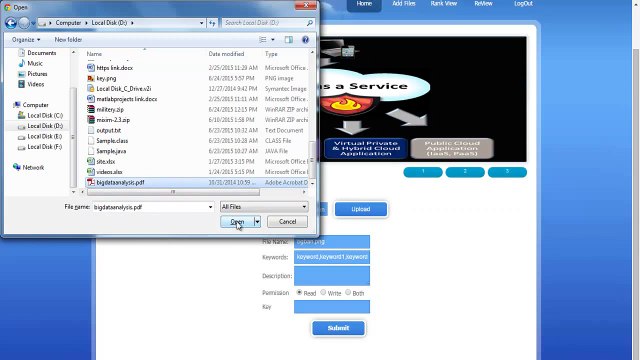
Task: Open Rank View tab on webpage
Action: pos(444,4)
